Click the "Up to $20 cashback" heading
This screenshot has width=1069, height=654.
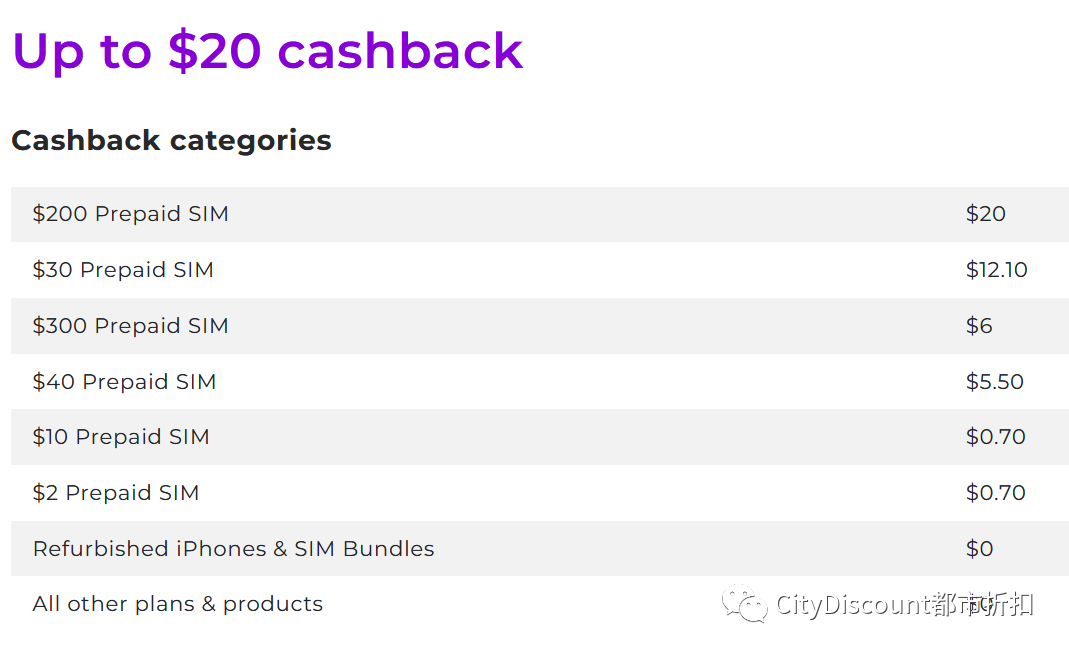point(267,52)
